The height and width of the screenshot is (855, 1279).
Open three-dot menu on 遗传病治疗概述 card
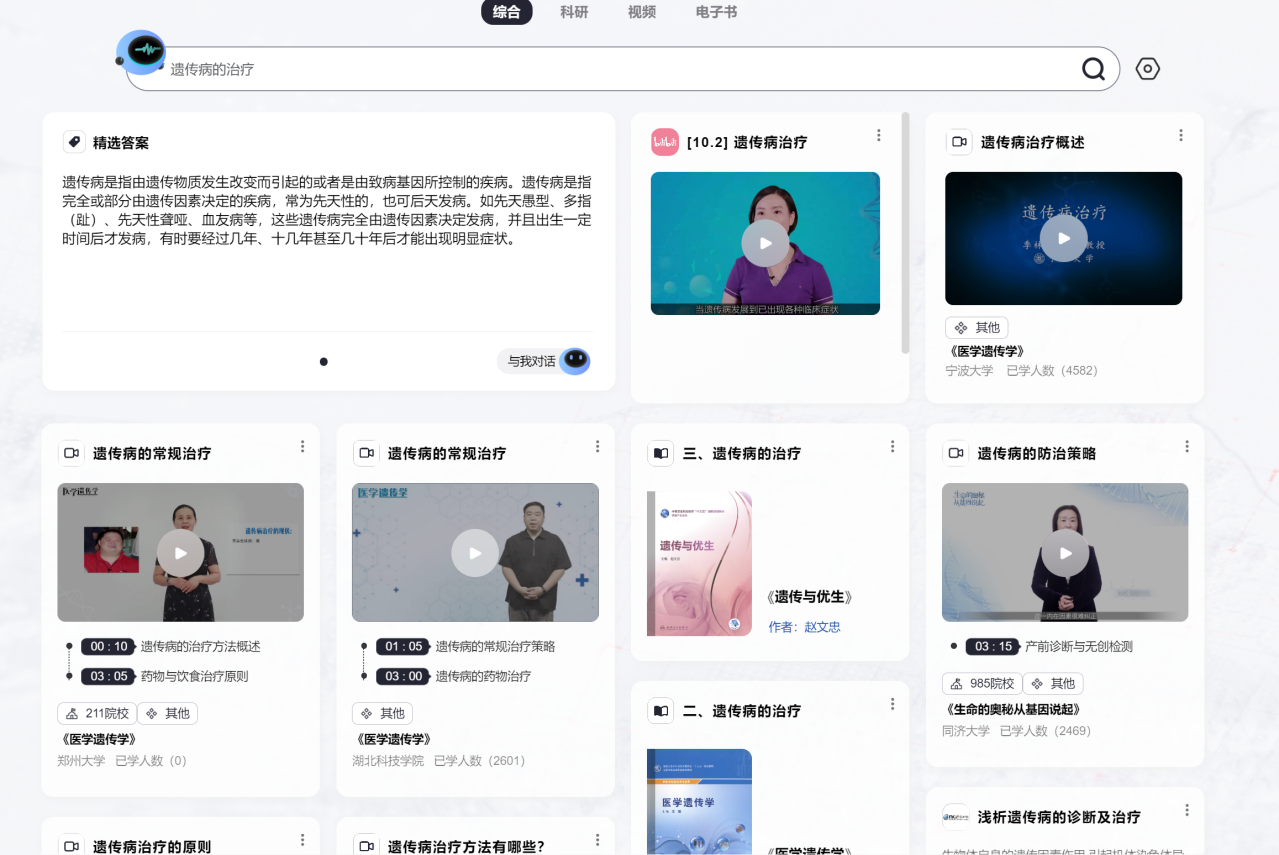1180,135
